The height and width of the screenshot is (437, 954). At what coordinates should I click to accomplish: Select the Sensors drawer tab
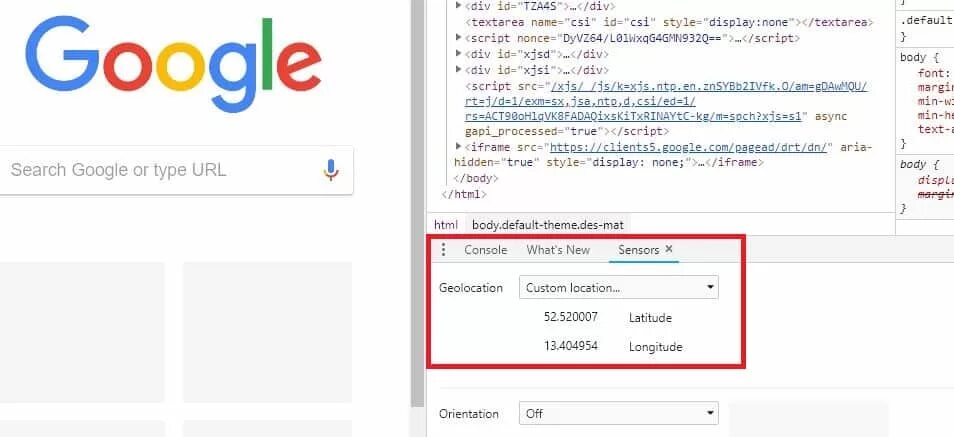(x=638, y=250)
